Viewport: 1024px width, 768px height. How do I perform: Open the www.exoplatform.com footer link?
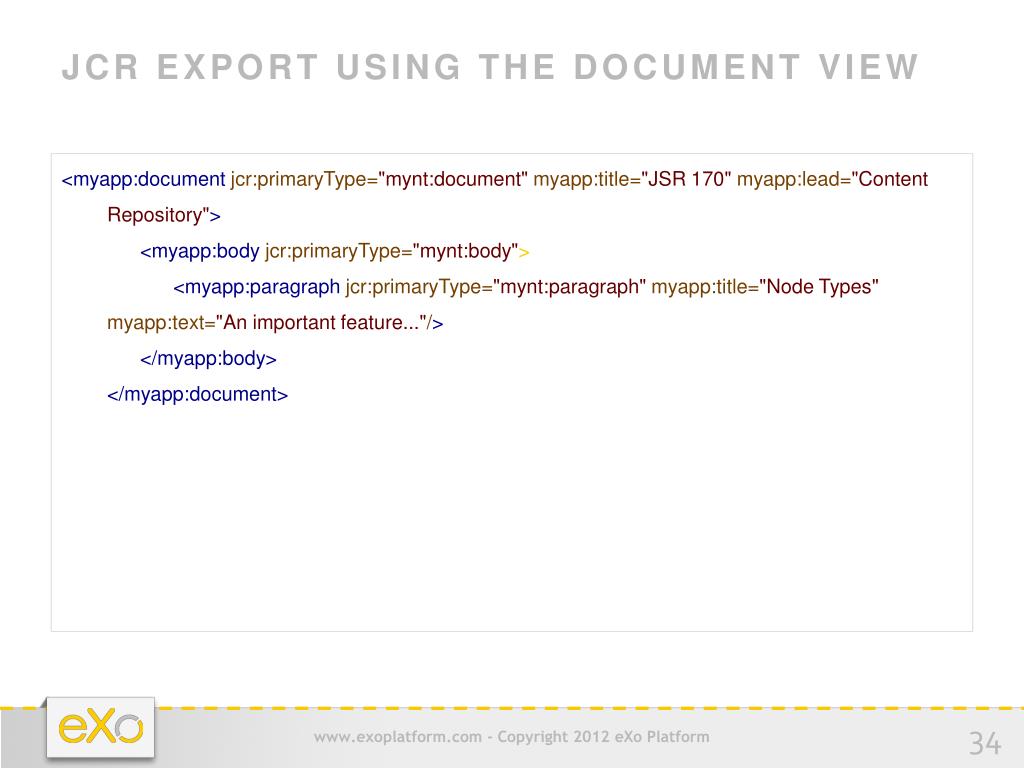[397, 737]
